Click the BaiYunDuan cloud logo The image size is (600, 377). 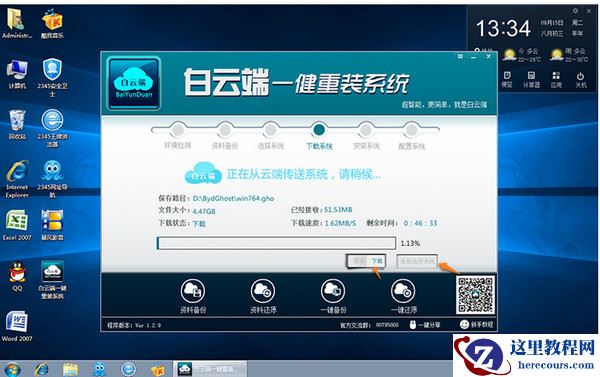click(x=134, y=83)
